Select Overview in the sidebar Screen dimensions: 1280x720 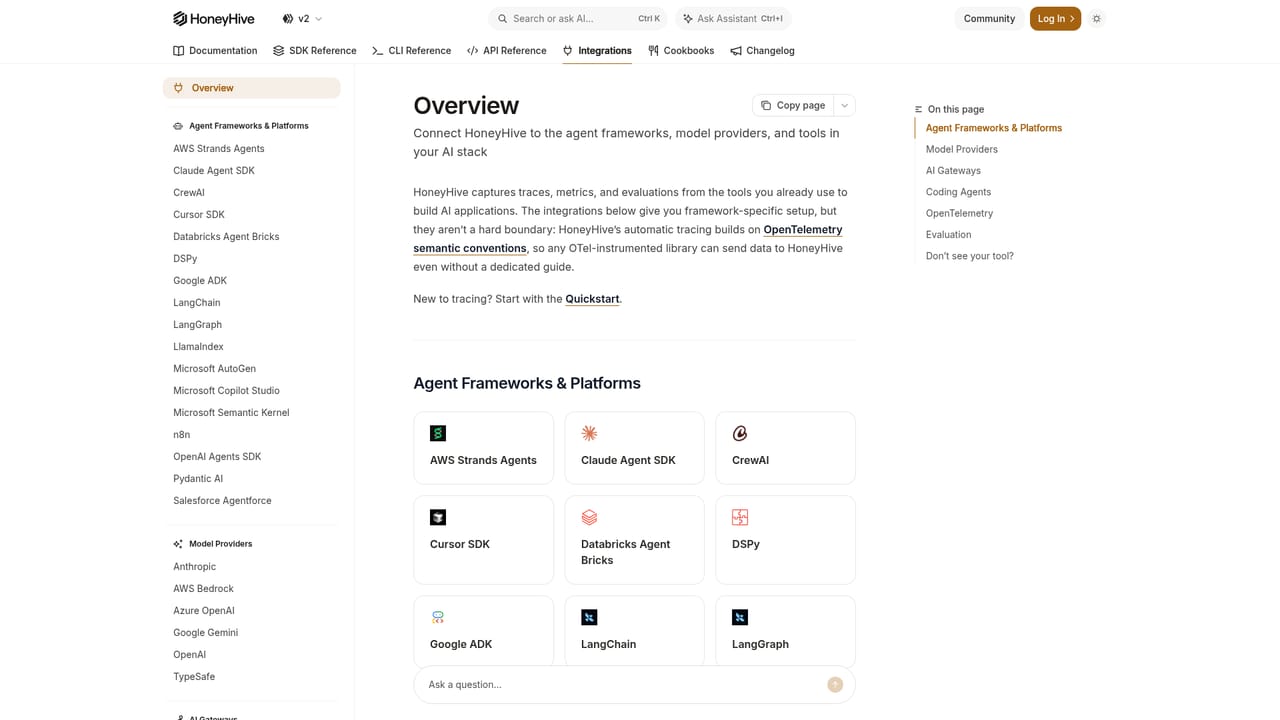pos(251,88)
